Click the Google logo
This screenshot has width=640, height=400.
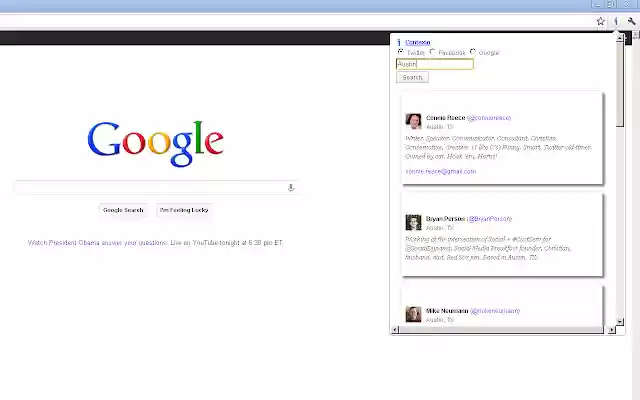pyautogui.click(x=156, y=143)
